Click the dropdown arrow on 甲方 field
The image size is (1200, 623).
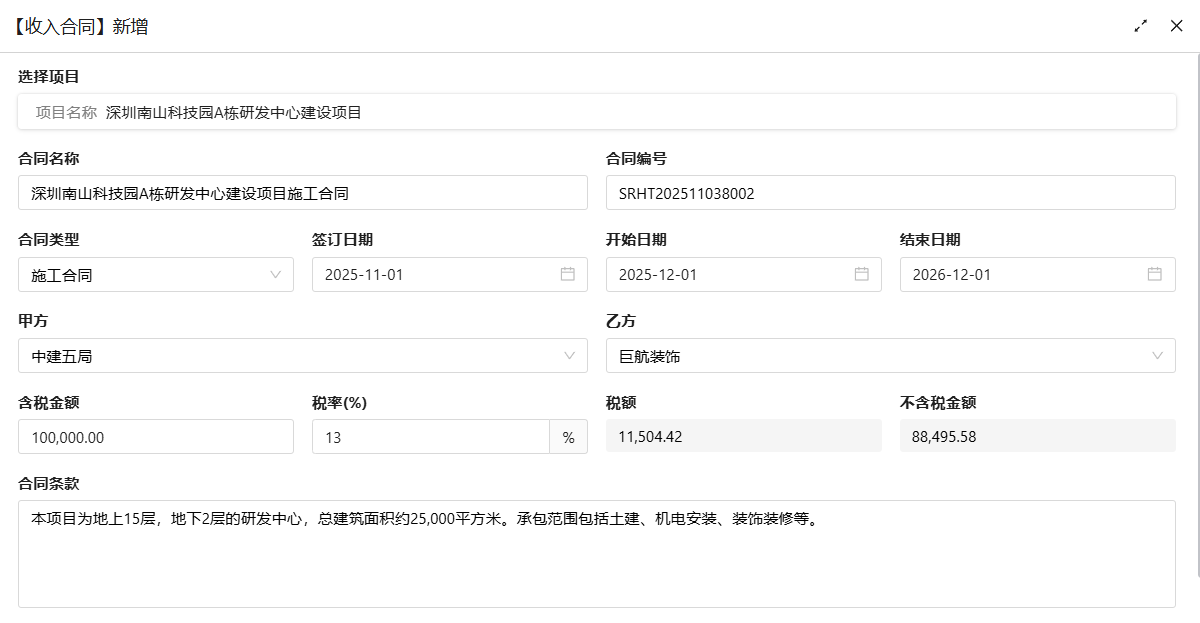tap(571, 355)
